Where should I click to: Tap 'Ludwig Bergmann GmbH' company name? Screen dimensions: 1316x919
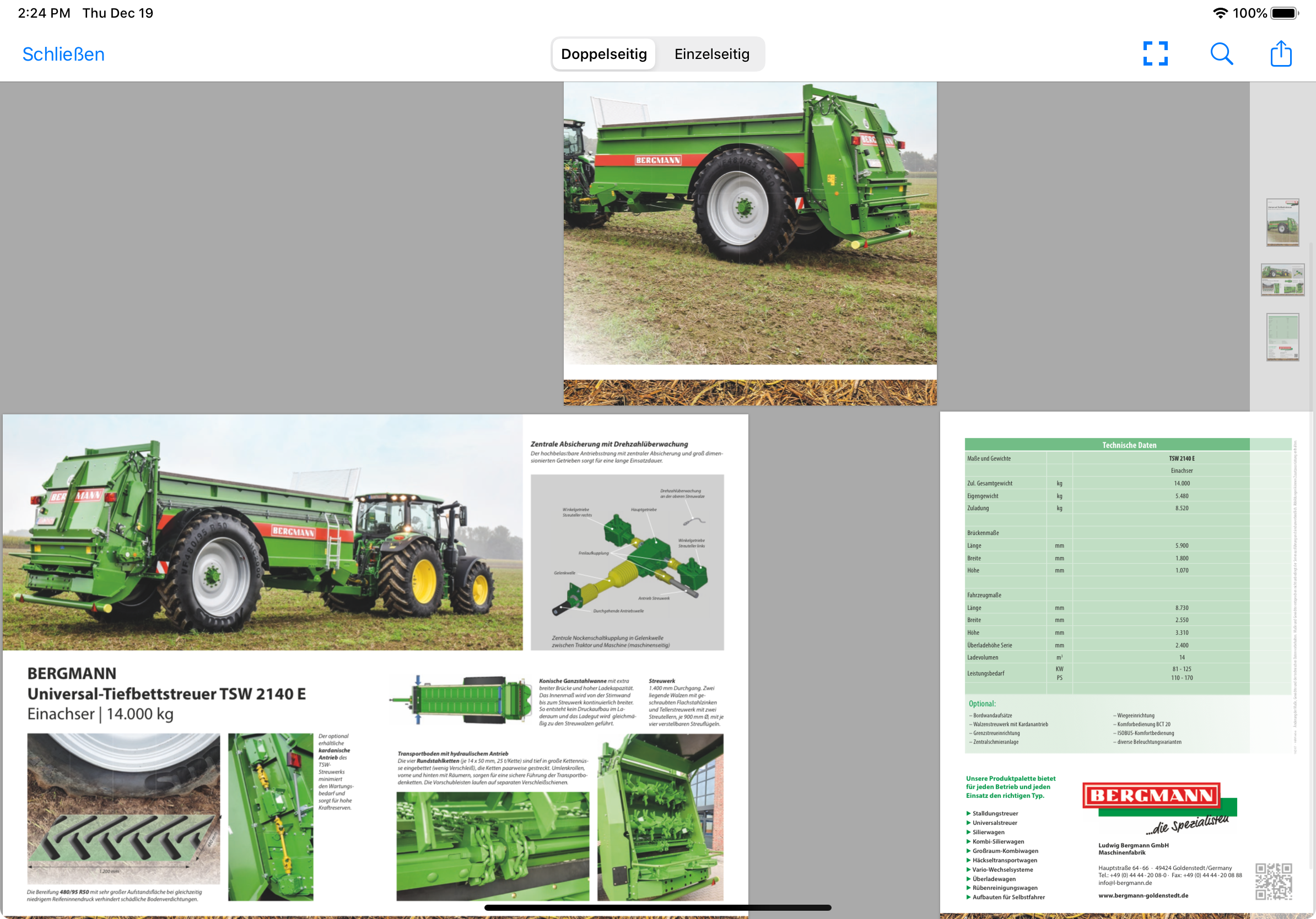click(x=1133, y=845)
